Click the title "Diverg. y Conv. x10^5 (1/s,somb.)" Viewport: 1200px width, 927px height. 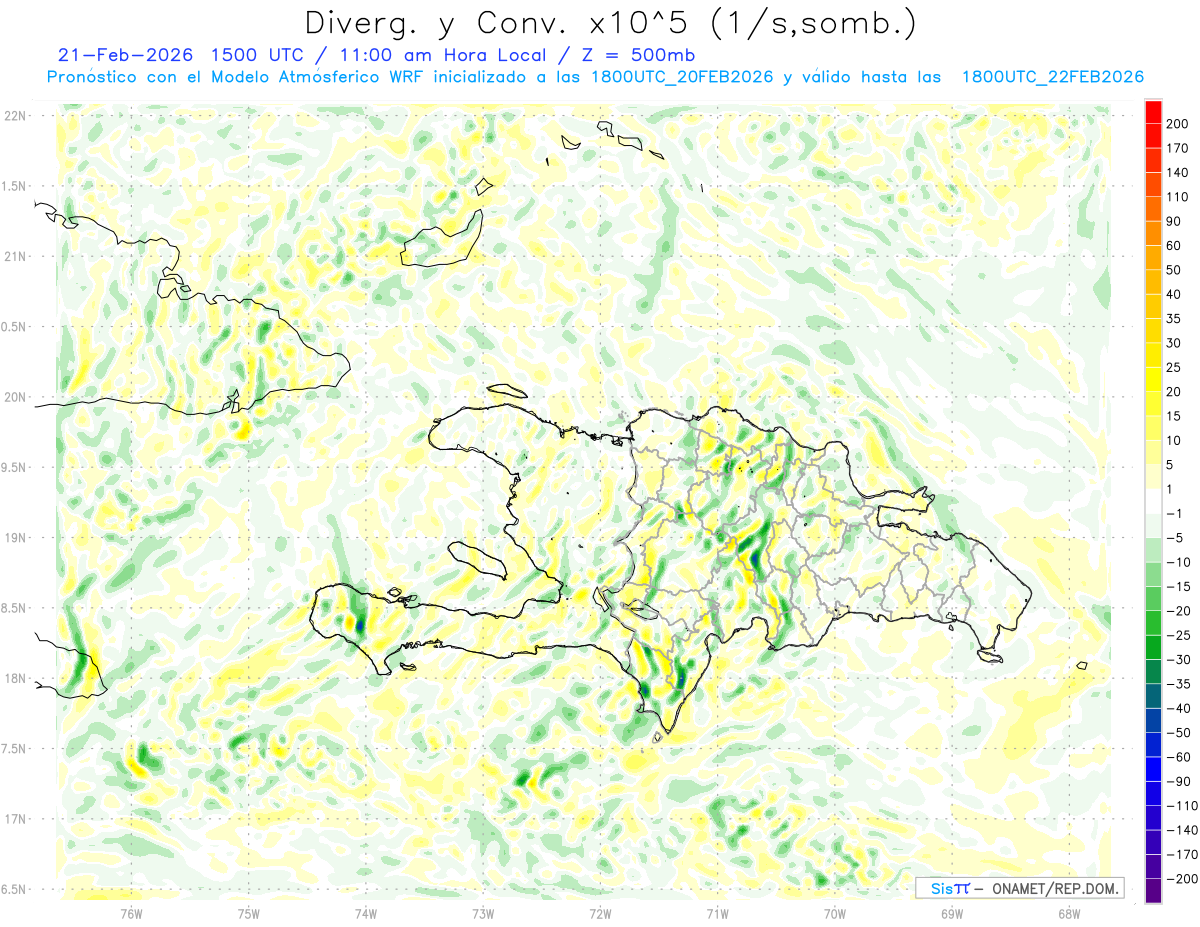(610, 22)
